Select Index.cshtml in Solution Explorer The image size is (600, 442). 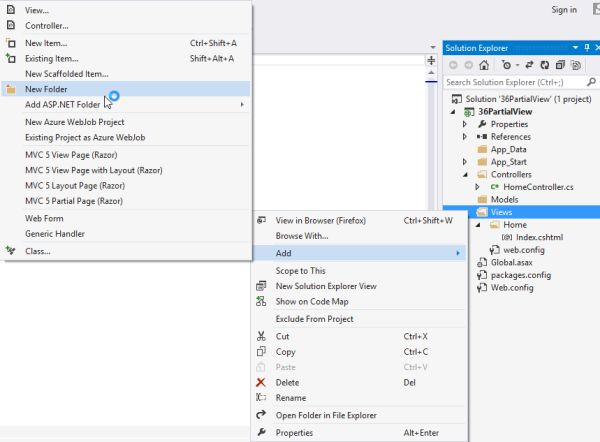coord(540,237)
